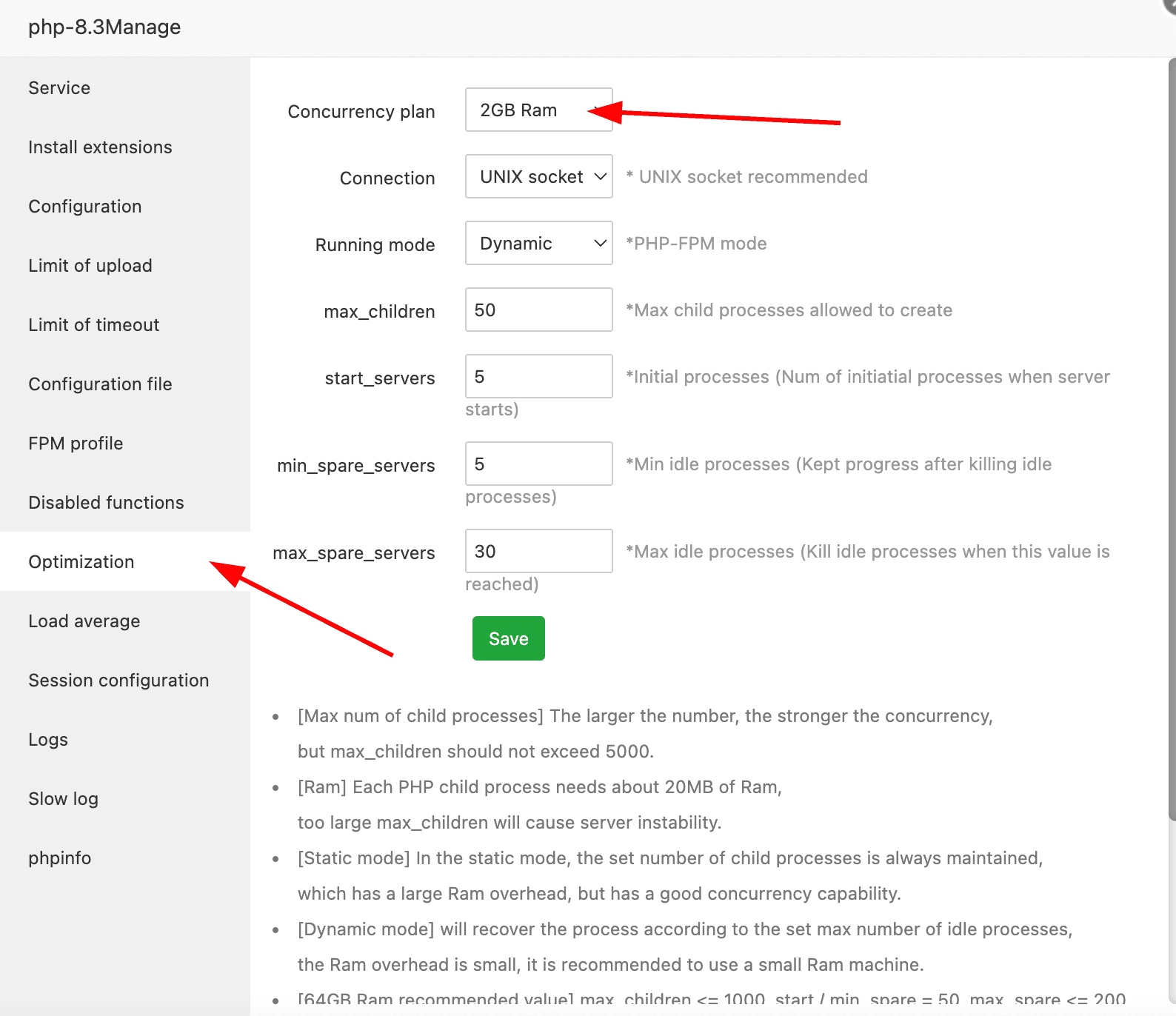View the Load average tab
The width and height of the screenshot is (1176, 1016).
click(84, 621)
